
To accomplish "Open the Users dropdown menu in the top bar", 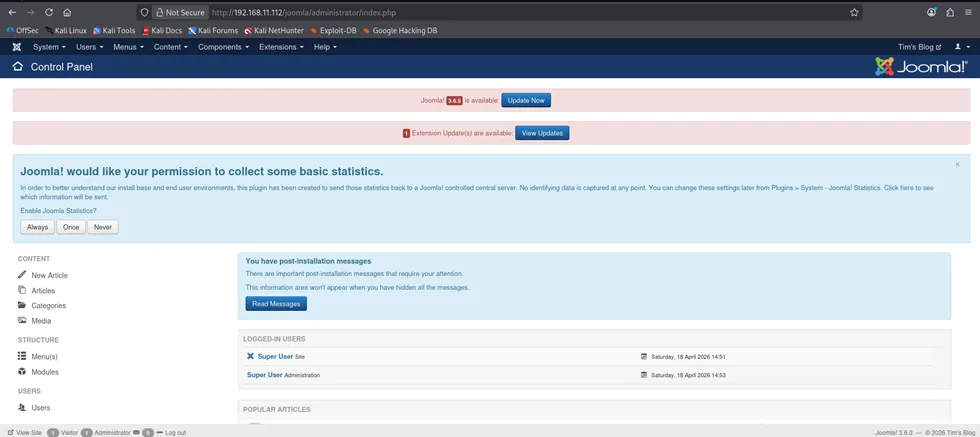I will [89, 47].
